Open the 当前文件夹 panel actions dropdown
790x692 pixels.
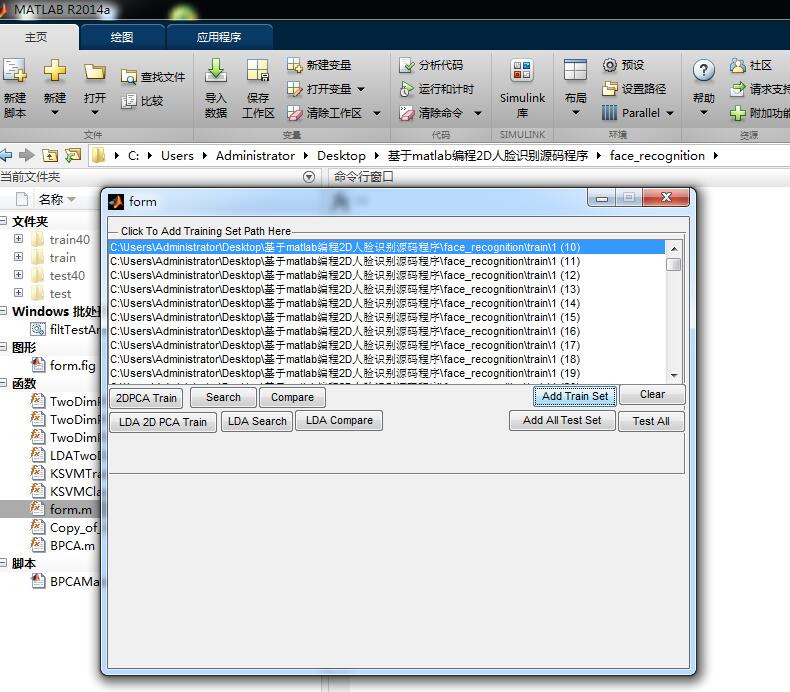pos(309,177)
